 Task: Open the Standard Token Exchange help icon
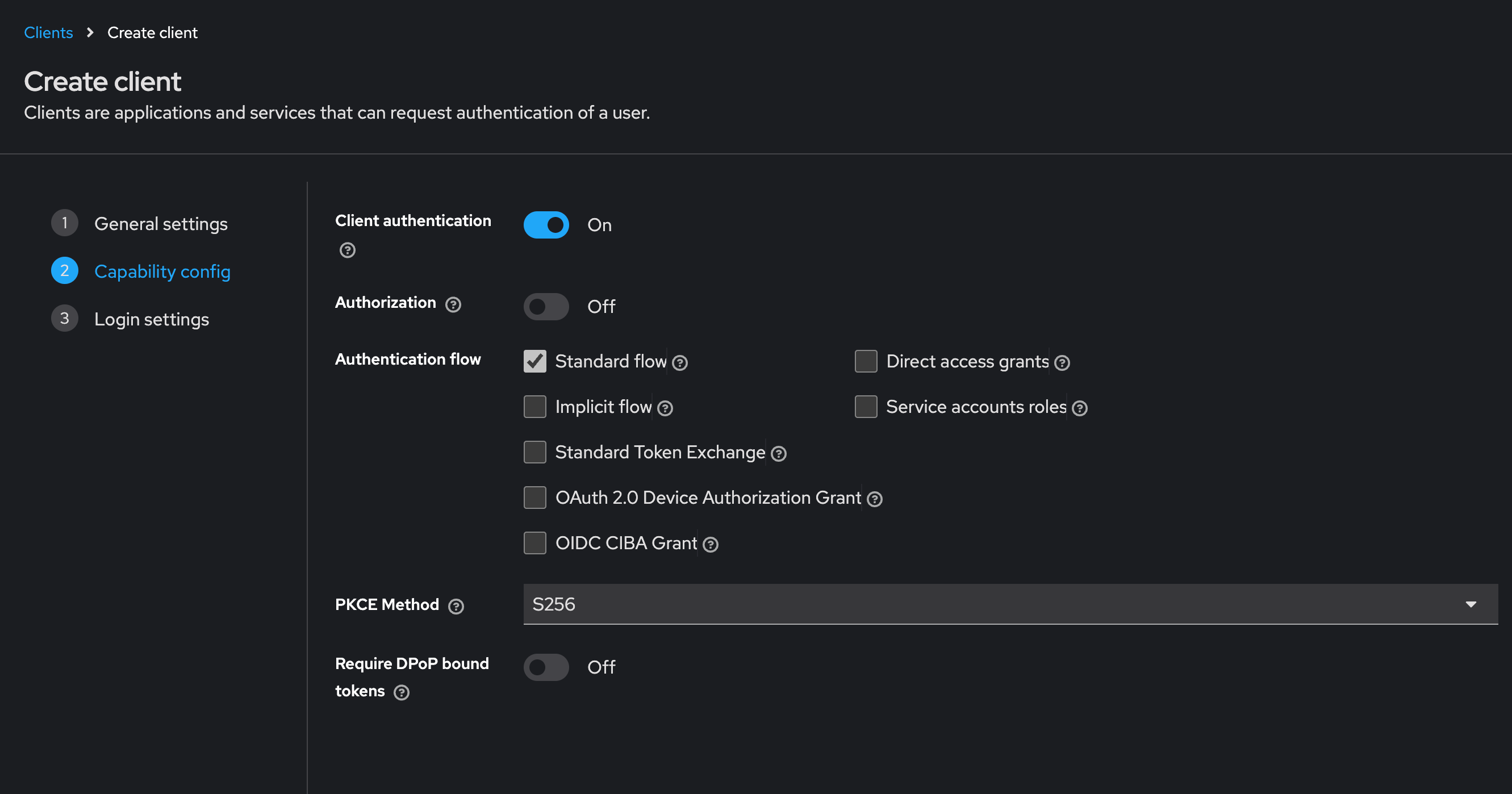pyautogui.click(x=779, y=453)
